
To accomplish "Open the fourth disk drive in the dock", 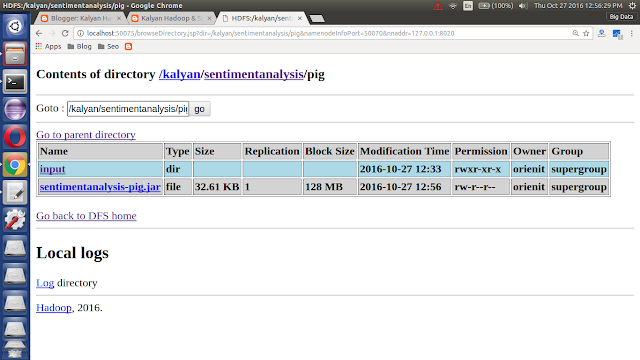I will pos(15,329).
